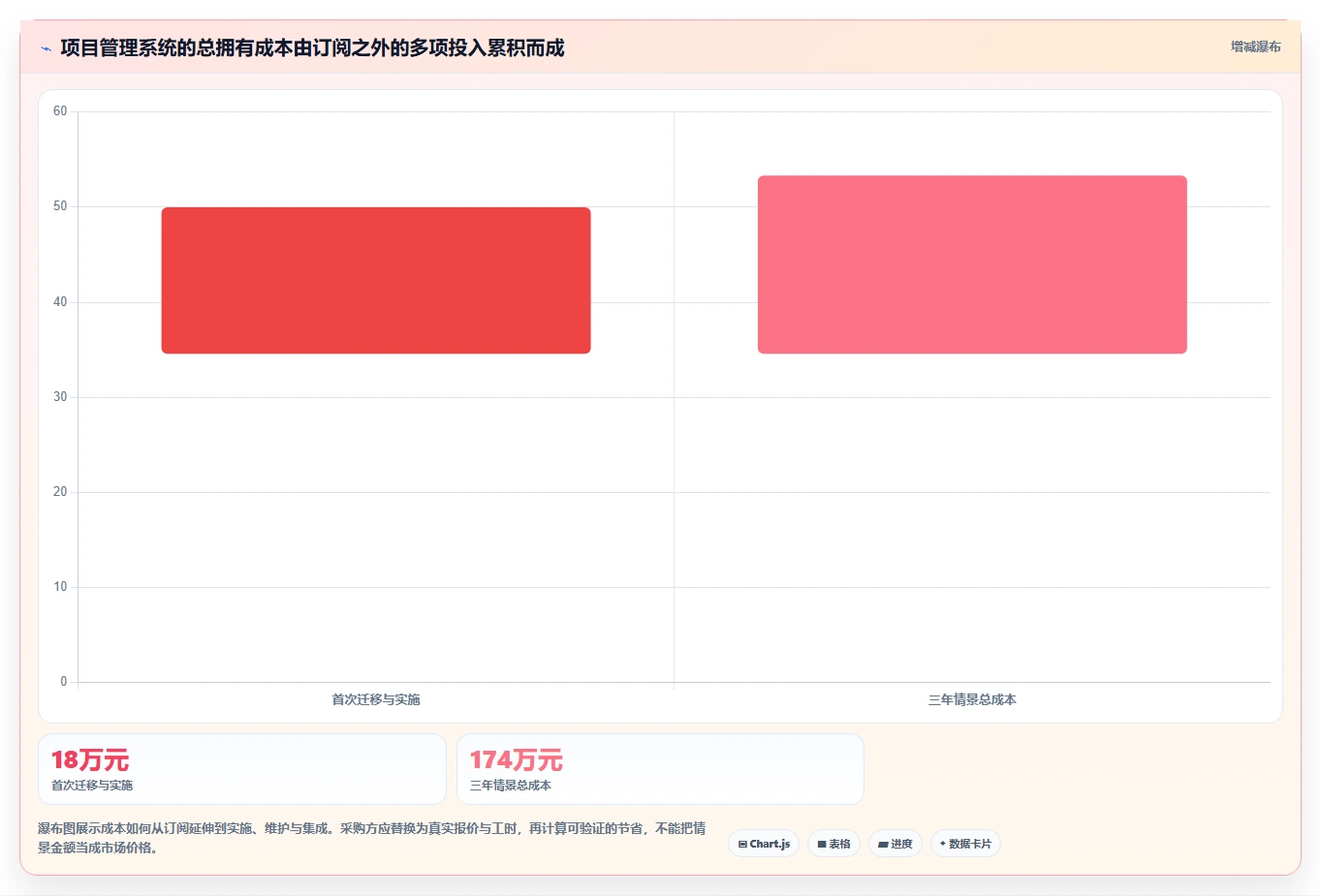Select the 进度 tag chip

[x=896, y=844]
